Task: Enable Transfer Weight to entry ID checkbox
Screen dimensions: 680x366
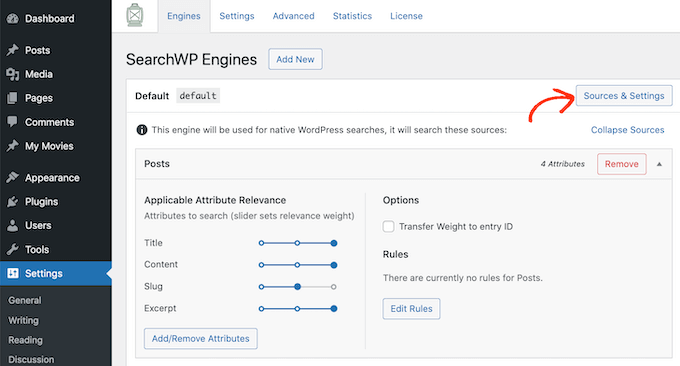Action: tap(389, 226)
